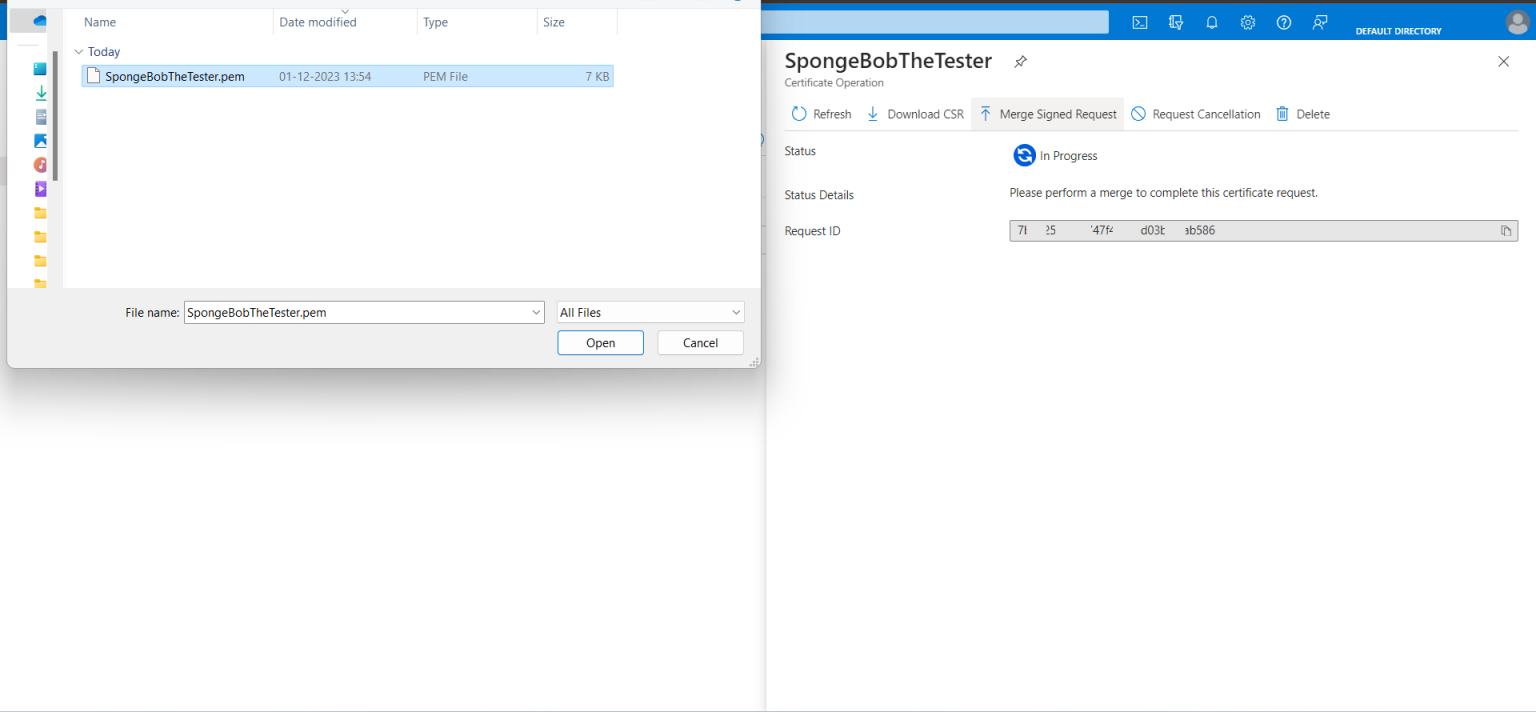This screenshot has width=1536, height=712.
Task: Click the notifications bell icon
Action: click(1211, 22)
